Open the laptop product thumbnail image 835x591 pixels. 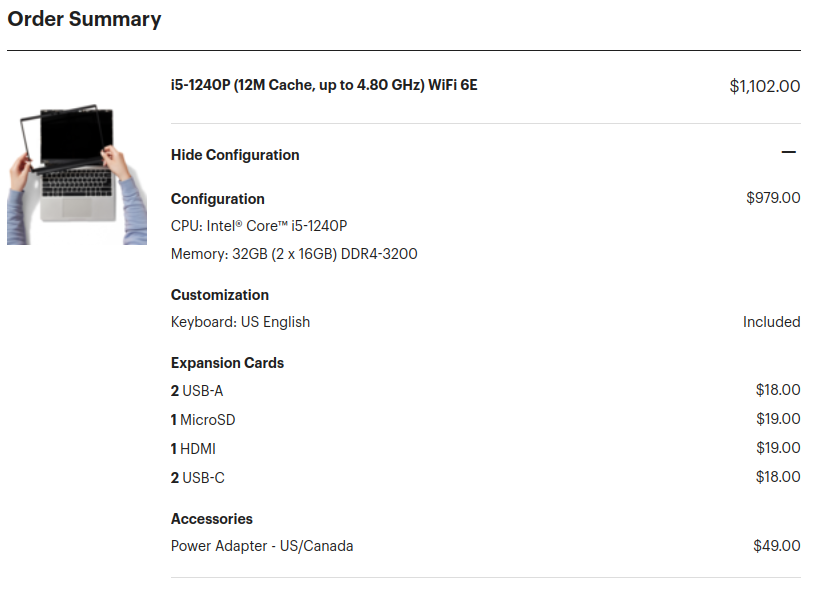click(77, 174)
